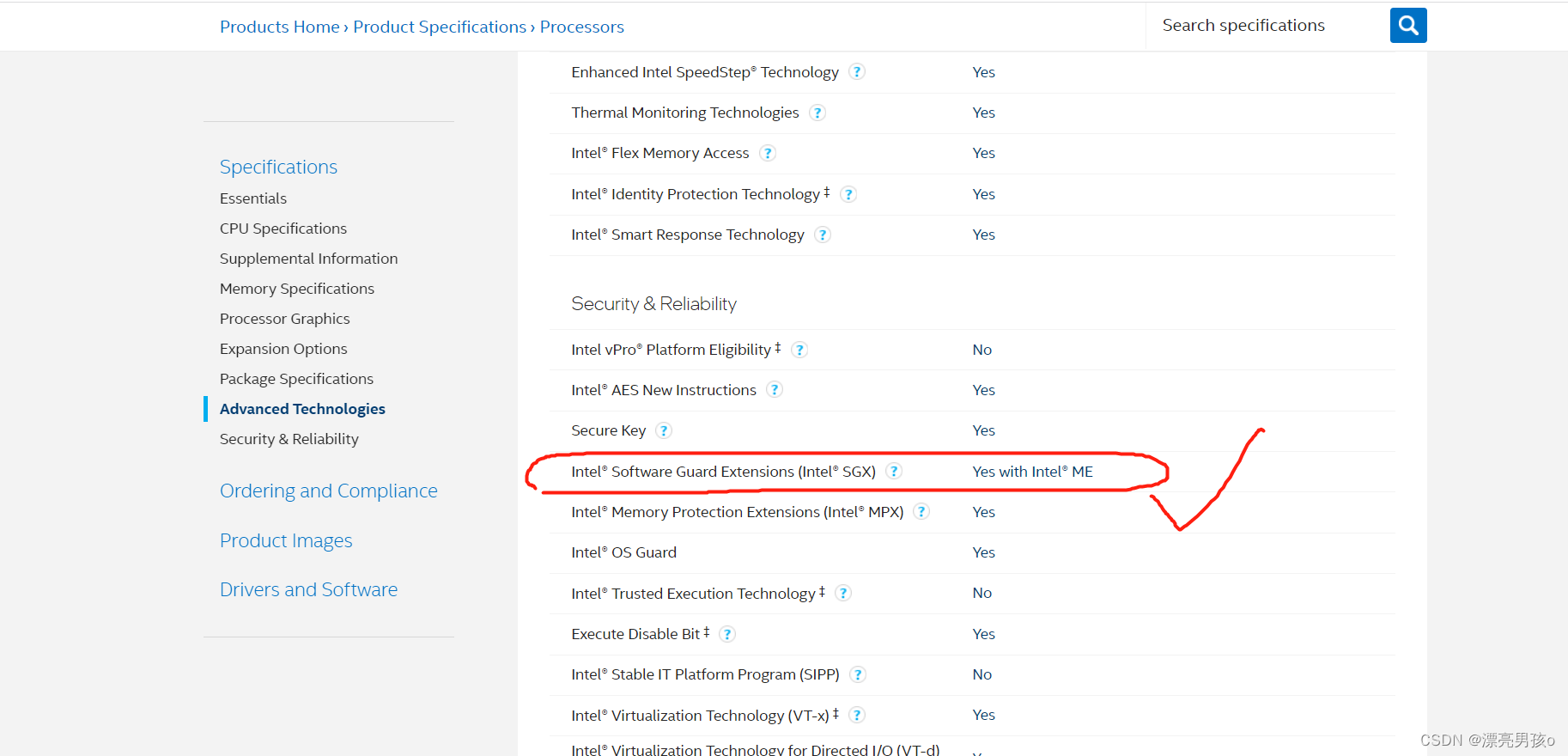This screenshot has width=1568, height=756.
Task: Open help icon for Identity Protection Technology
Action: 848,194
